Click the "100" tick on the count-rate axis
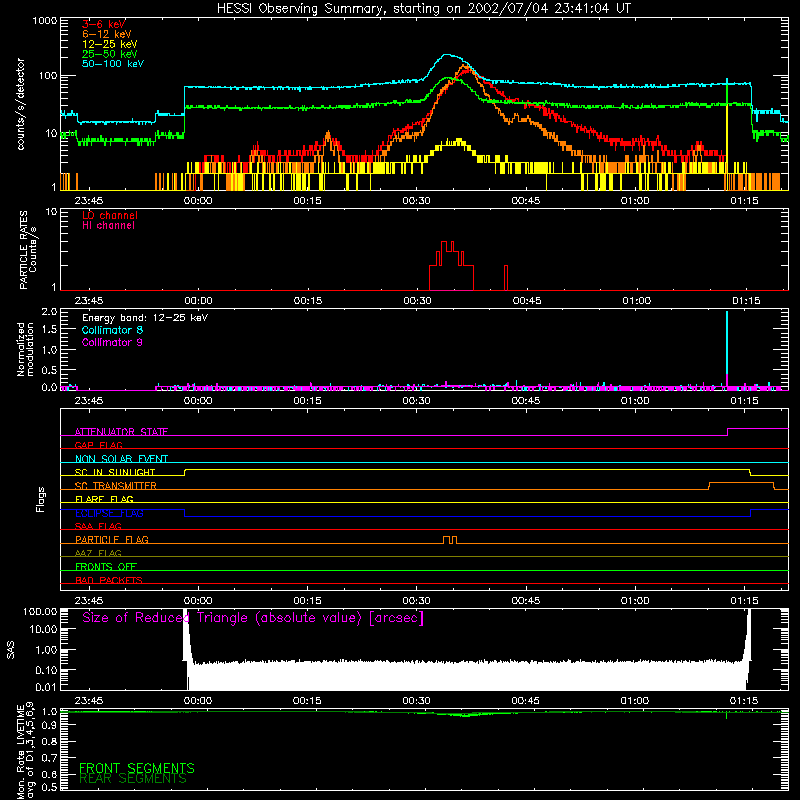This screenshot has width=800, height=800. 47,76
